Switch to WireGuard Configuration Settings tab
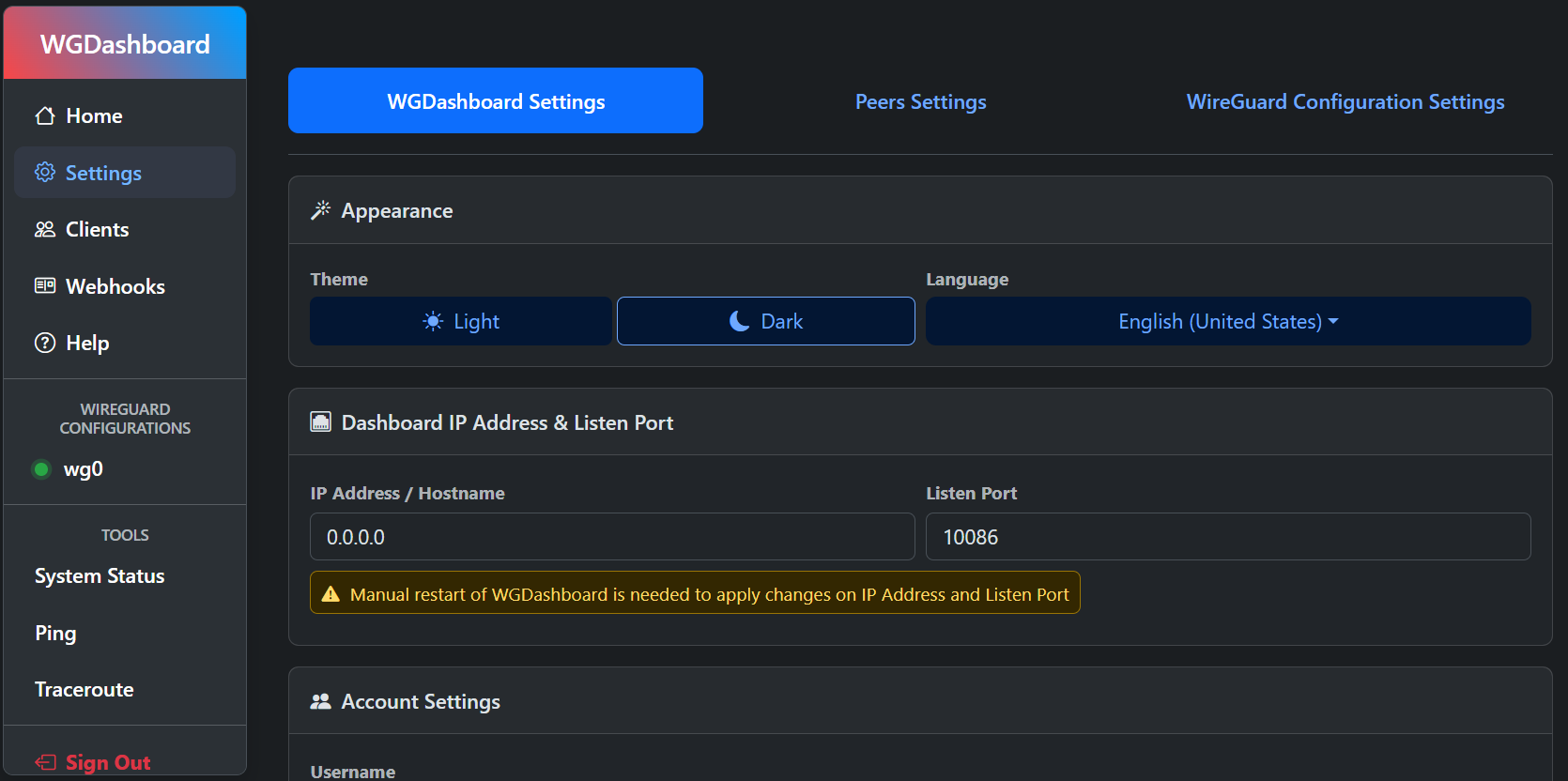 [x=1345, y=101]
